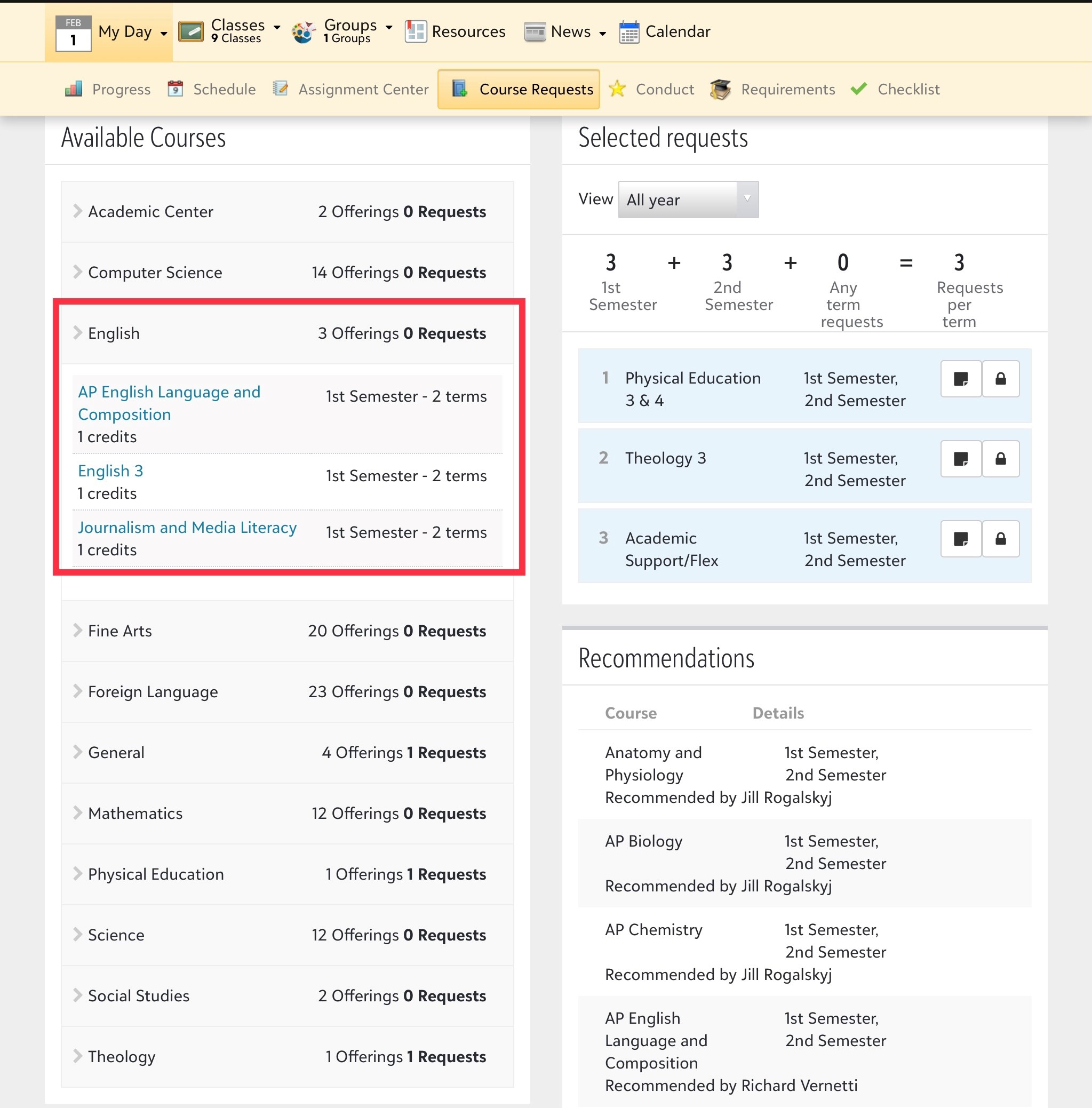Click the 2nd Semester request count
This screenshot has height=1108, width=1092.
coord(727,262)
